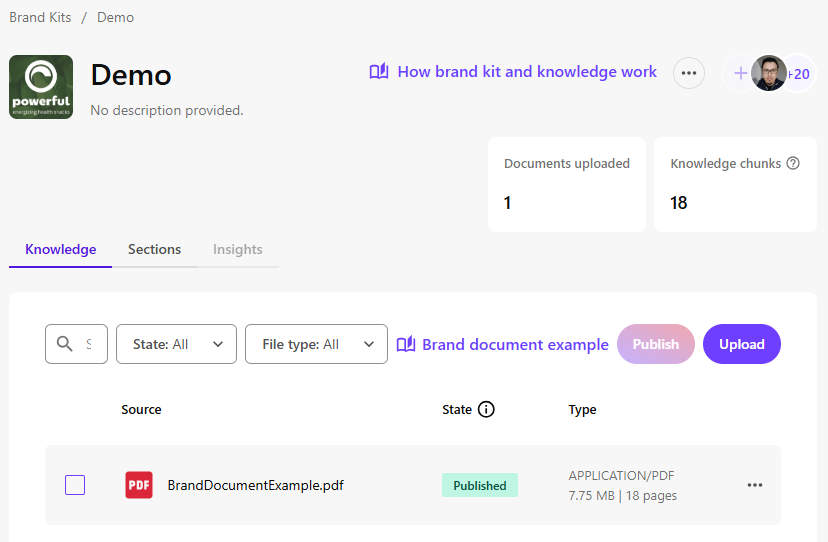Image resolution: width=828 pixels, height=542 pixels.
Task: Click the purple Upload button
Action: pyautogui.click(x=741, y=344)
